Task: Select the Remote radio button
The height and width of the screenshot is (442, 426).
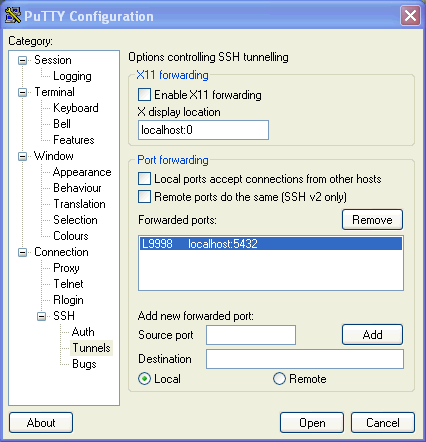Action: pos(279,379)
